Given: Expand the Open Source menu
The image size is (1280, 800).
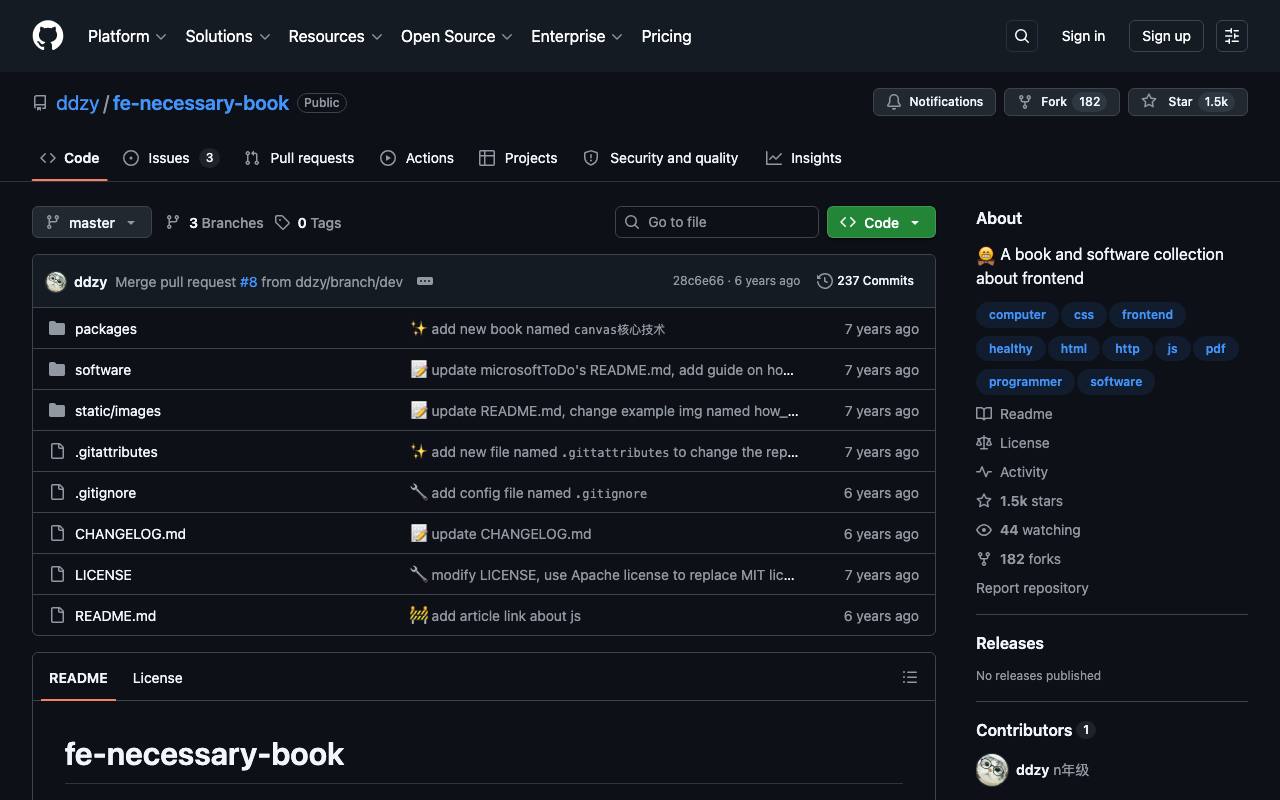Looking at the screenshot, I should (457, 36).
